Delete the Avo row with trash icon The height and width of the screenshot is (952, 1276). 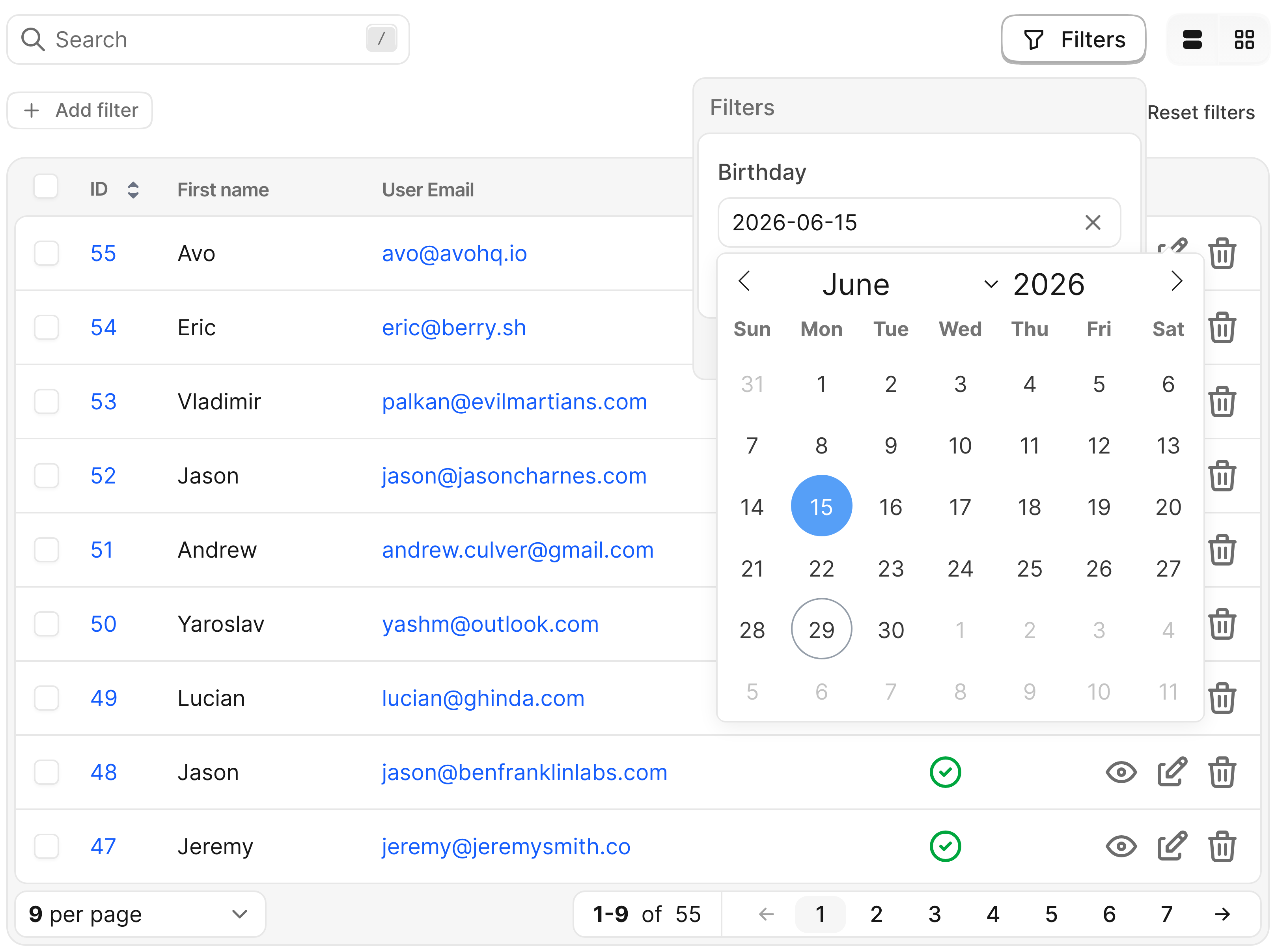click(1222, 254)
